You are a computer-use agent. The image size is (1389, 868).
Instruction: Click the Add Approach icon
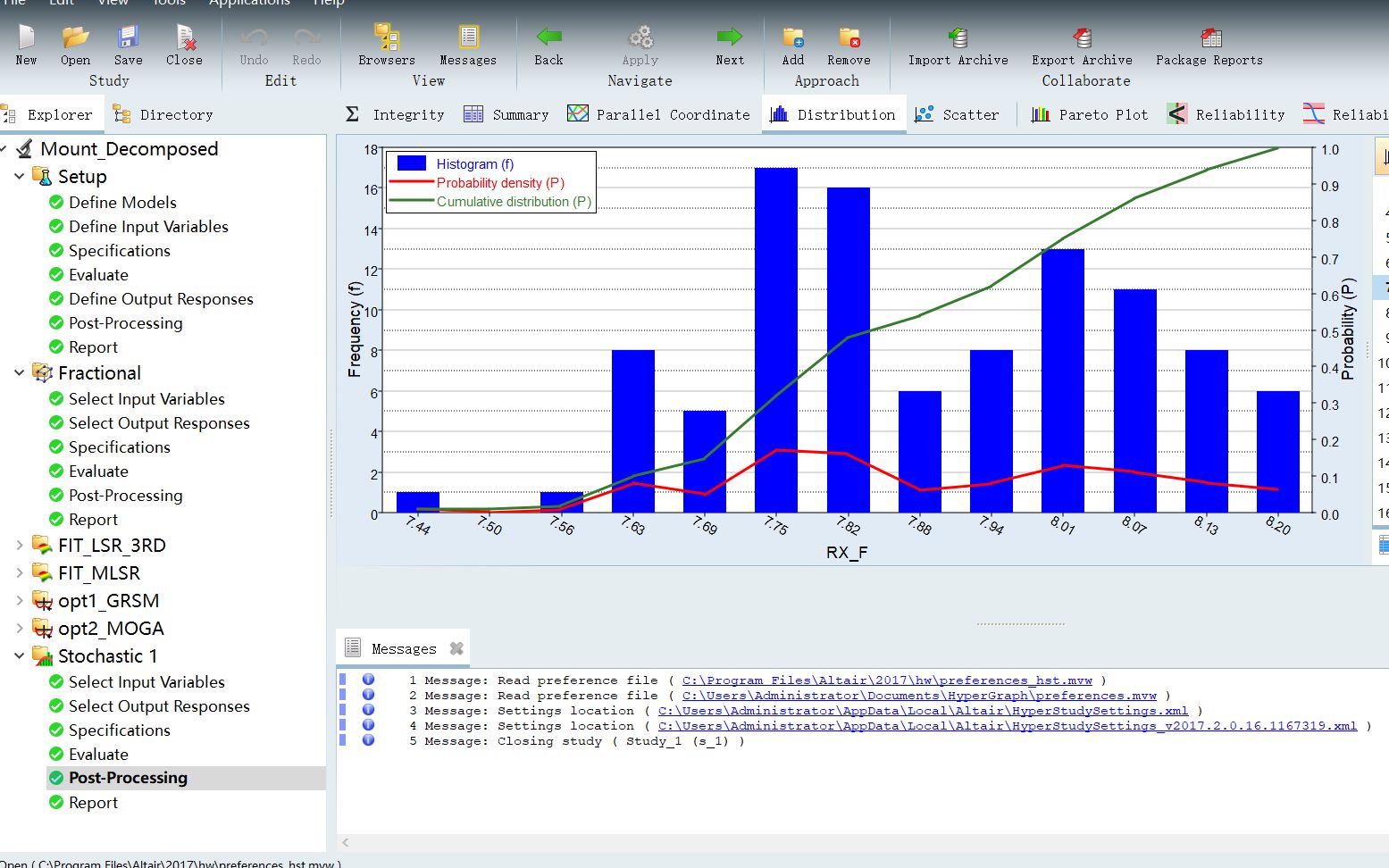click(793, 38)
